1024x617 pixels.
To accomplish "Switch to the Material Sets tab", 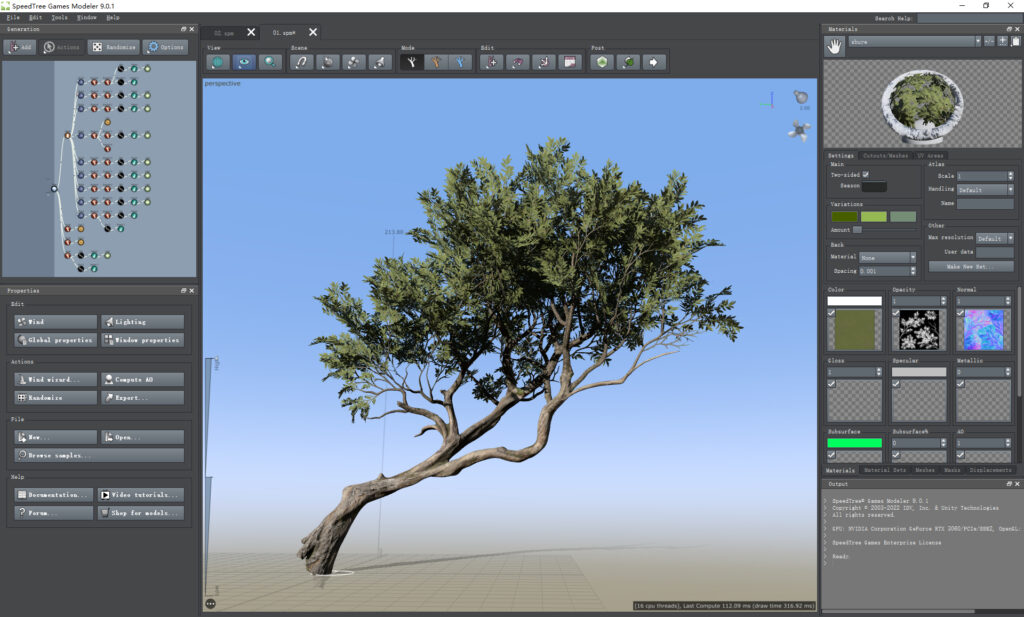I will point(884,470).
